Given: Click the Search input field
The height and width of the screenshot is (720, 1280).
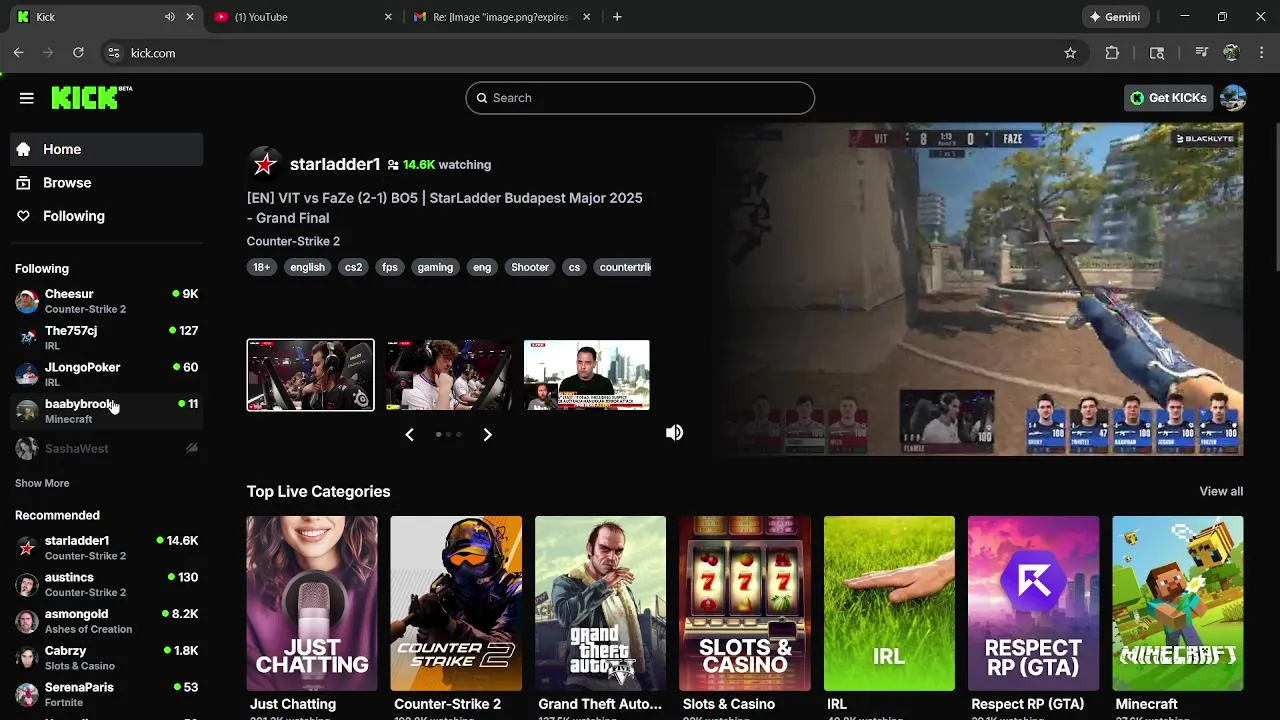Looking at the screenshot, I should [640, 98].
